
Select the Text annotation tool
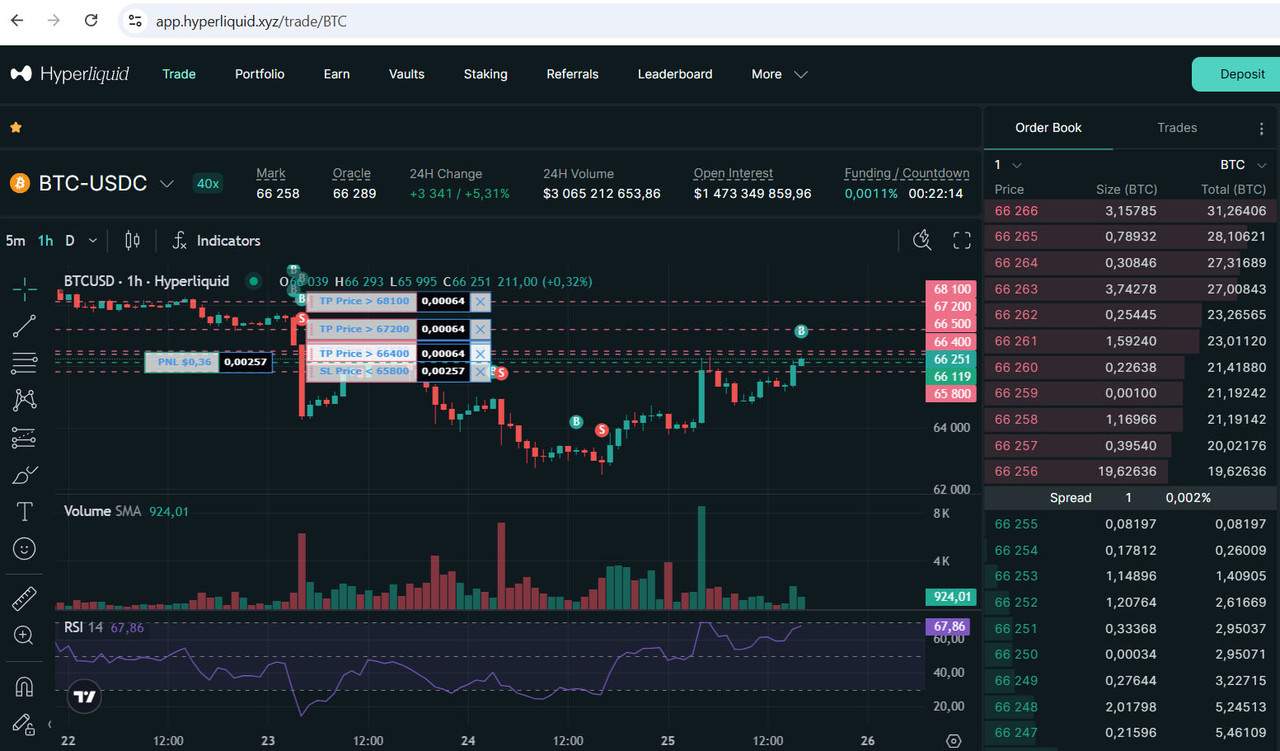(x=25, y=511)
